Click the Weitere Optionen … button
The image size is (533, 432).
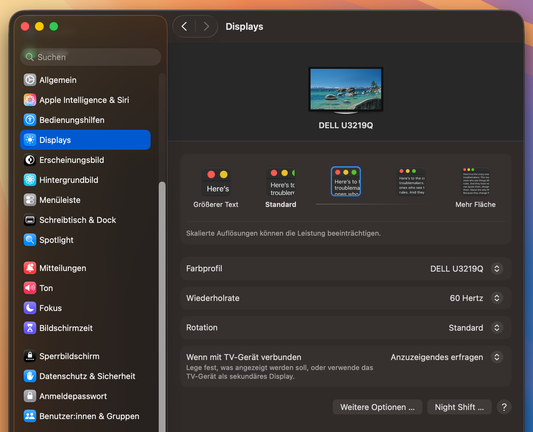click(x=377, y=407)
